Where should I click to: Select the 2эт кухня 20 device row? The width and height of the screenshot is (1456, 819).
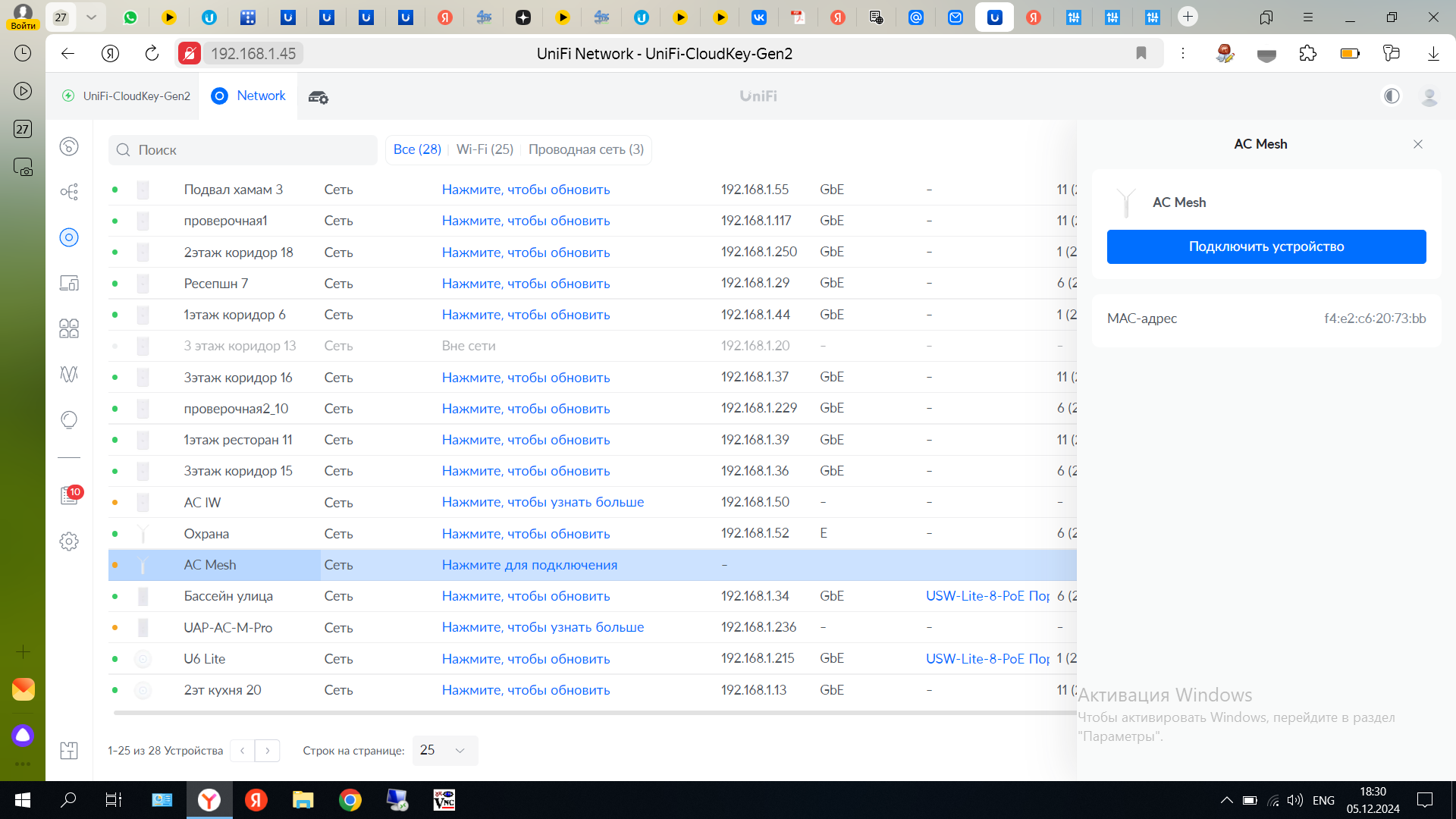(592, 690)
